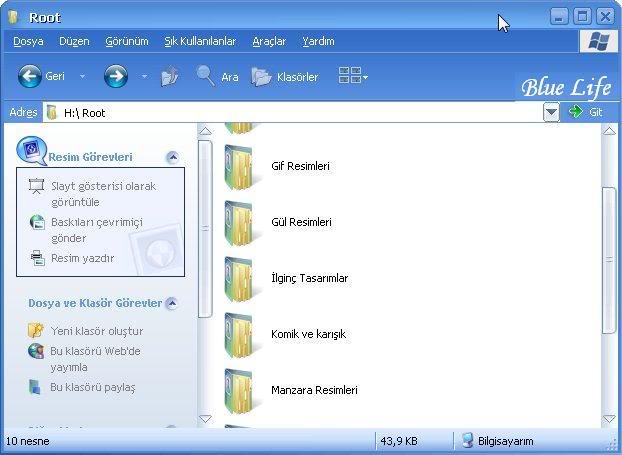
Task: Maximize the Root window
Action: [x=582, y=17]
